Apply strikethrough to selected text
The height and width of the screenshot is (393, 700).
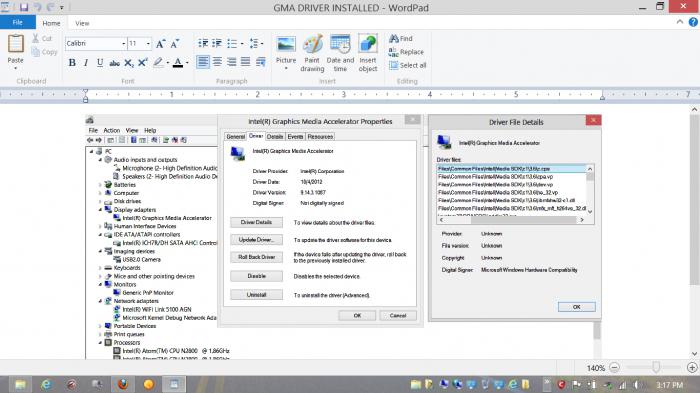(x=114, y=63)
